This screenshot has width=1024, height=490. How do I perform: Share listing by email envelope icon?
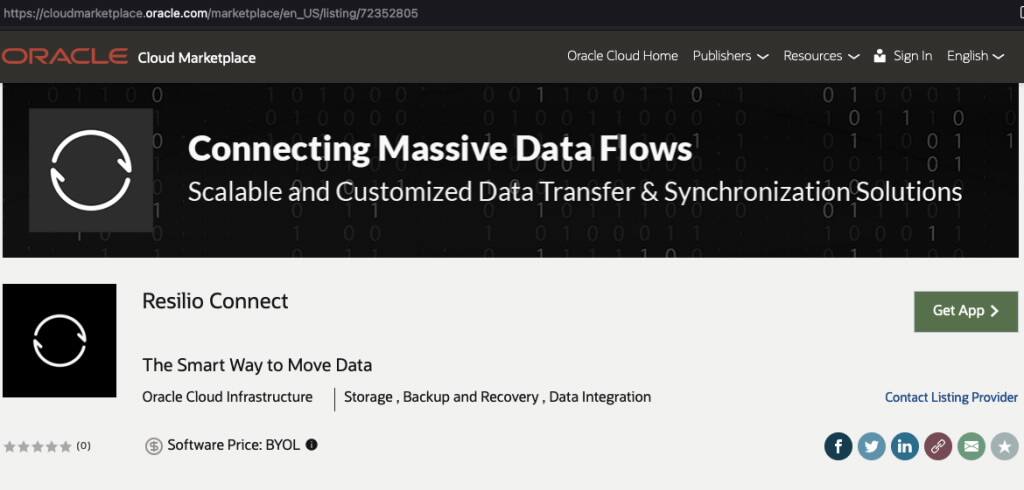click(970, 446)
